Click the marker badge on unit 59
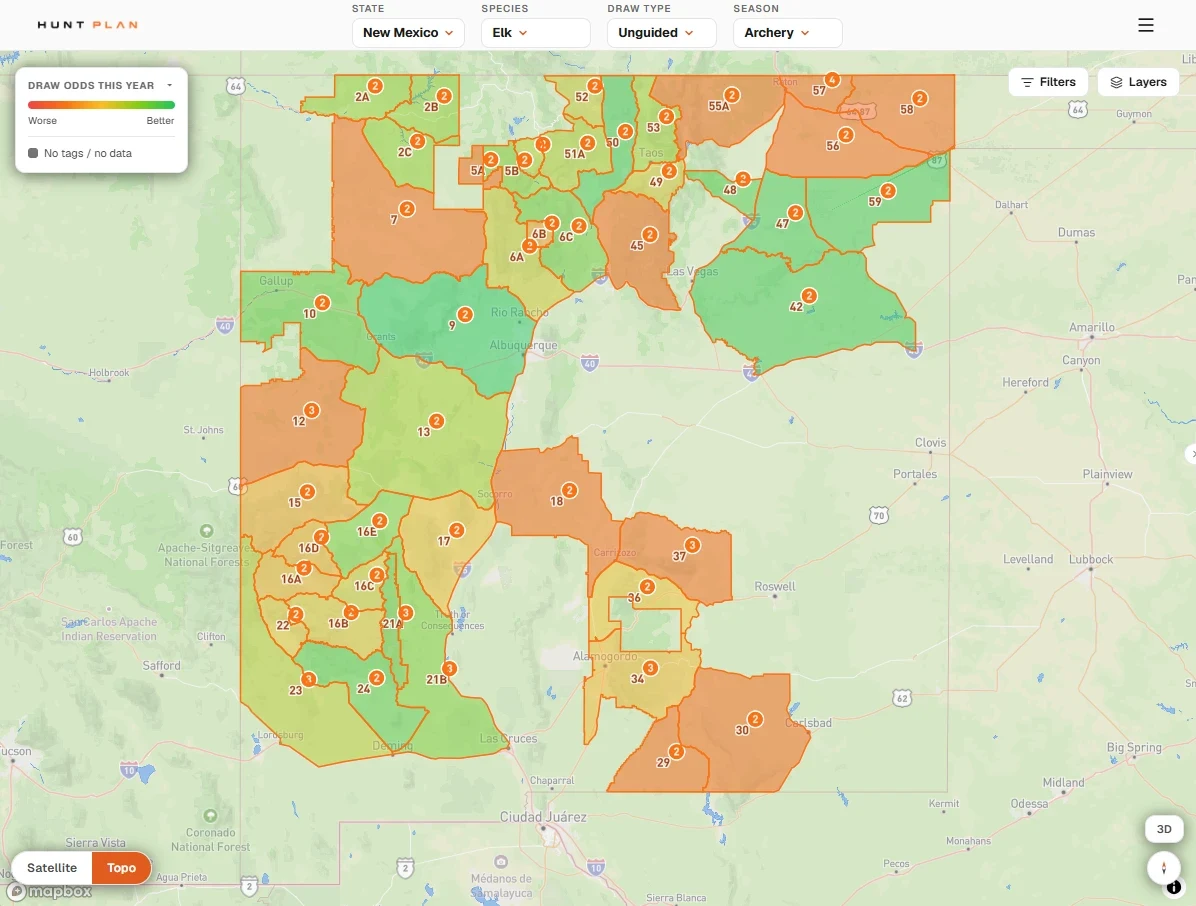The height and width of the screenshot is (906, 1196). [888, 191]
